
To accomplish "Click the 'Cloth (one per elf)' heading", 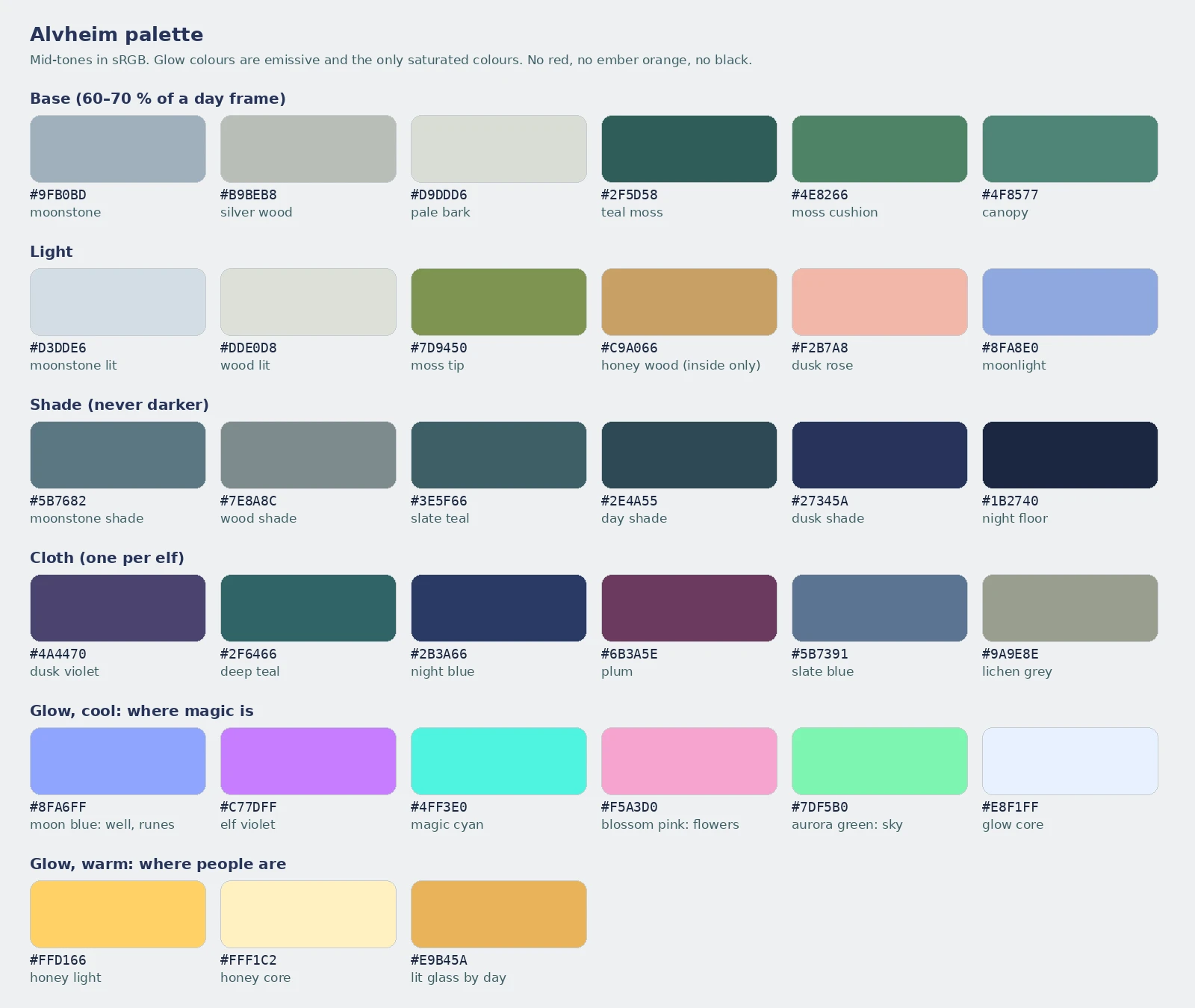I will tap(107, 558).
